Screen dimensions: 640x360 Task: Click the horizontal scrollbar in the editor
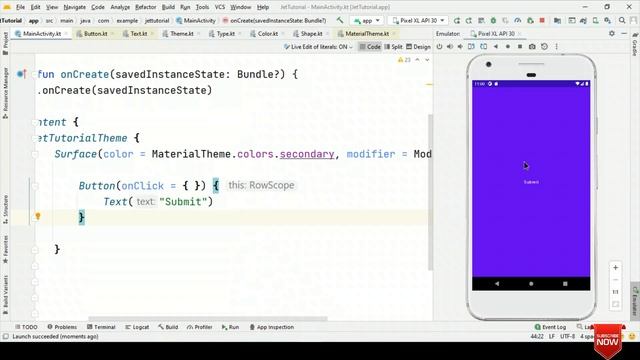[208, 319]
